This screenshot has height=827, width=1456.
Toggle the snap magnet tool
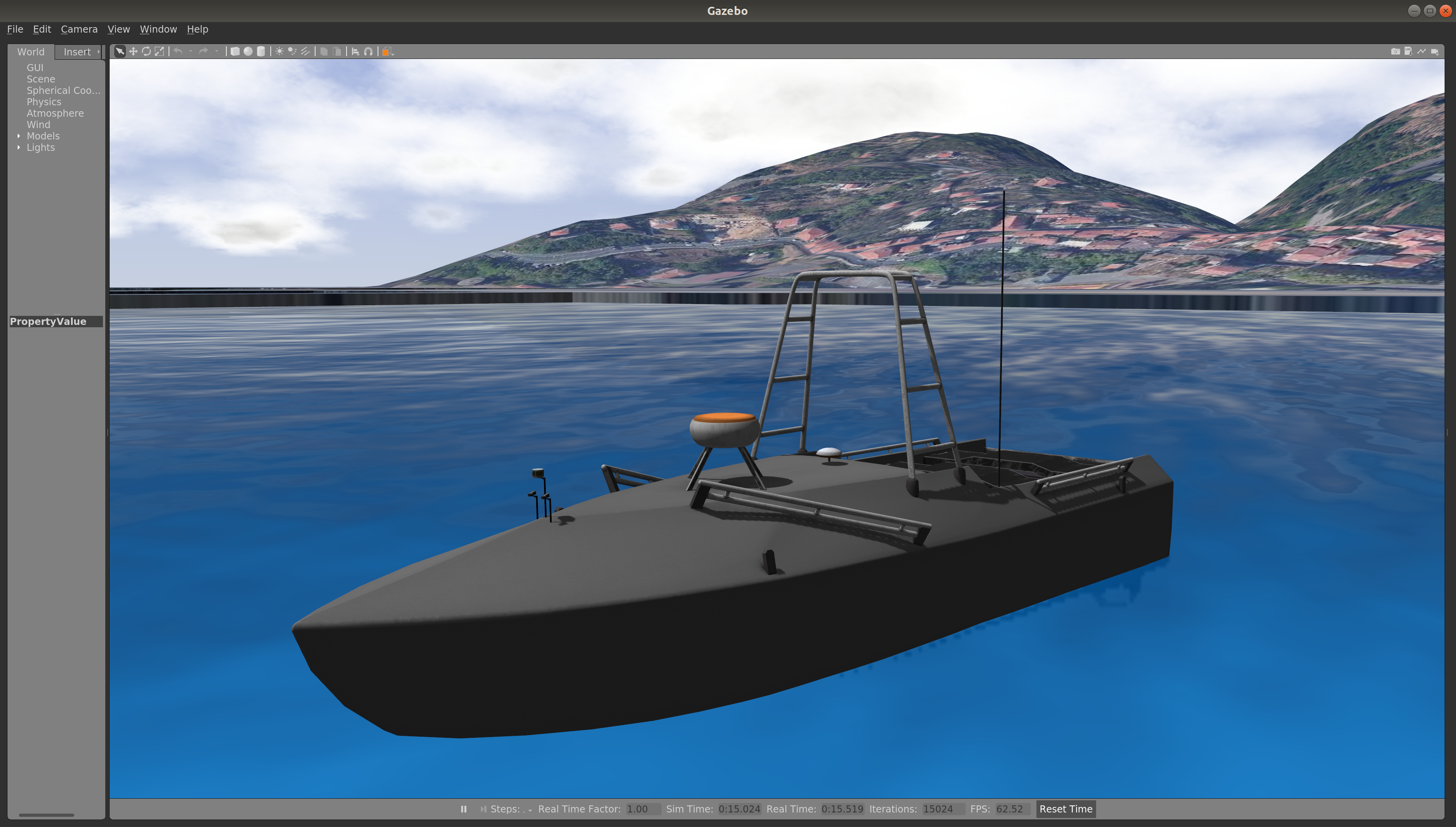[x=369, y=52]
